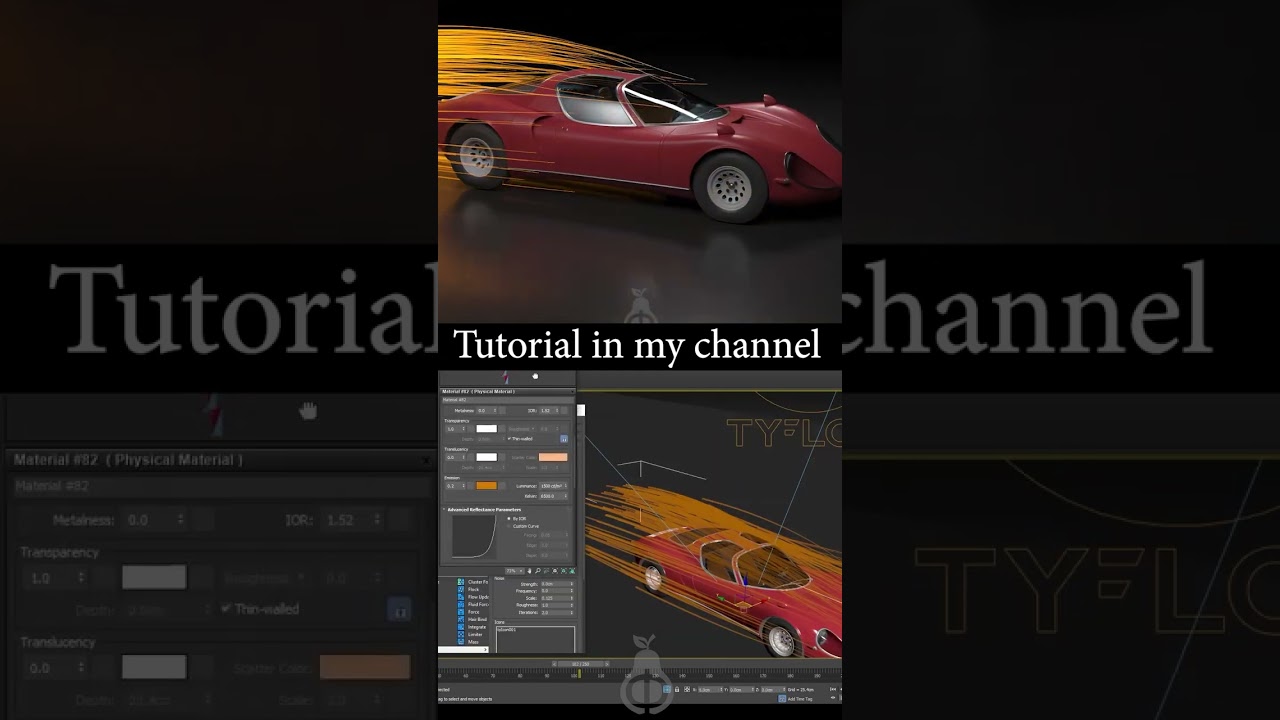Image resolution: width=1280 pixels, height=720 pixels.
Task: Open the white Transparency color swatch
Action: click(x=486, y=429)
